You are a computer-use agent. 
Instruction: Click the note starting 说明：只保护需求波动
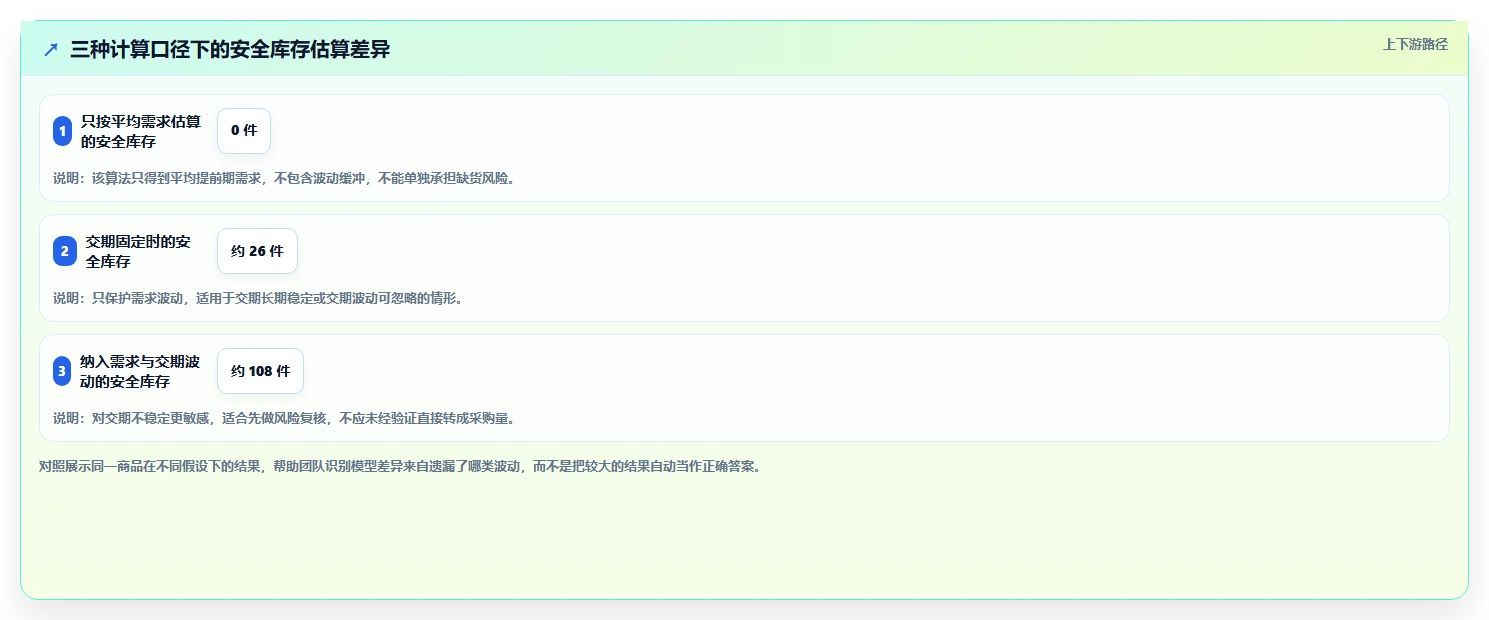click(x=259, y=298)
